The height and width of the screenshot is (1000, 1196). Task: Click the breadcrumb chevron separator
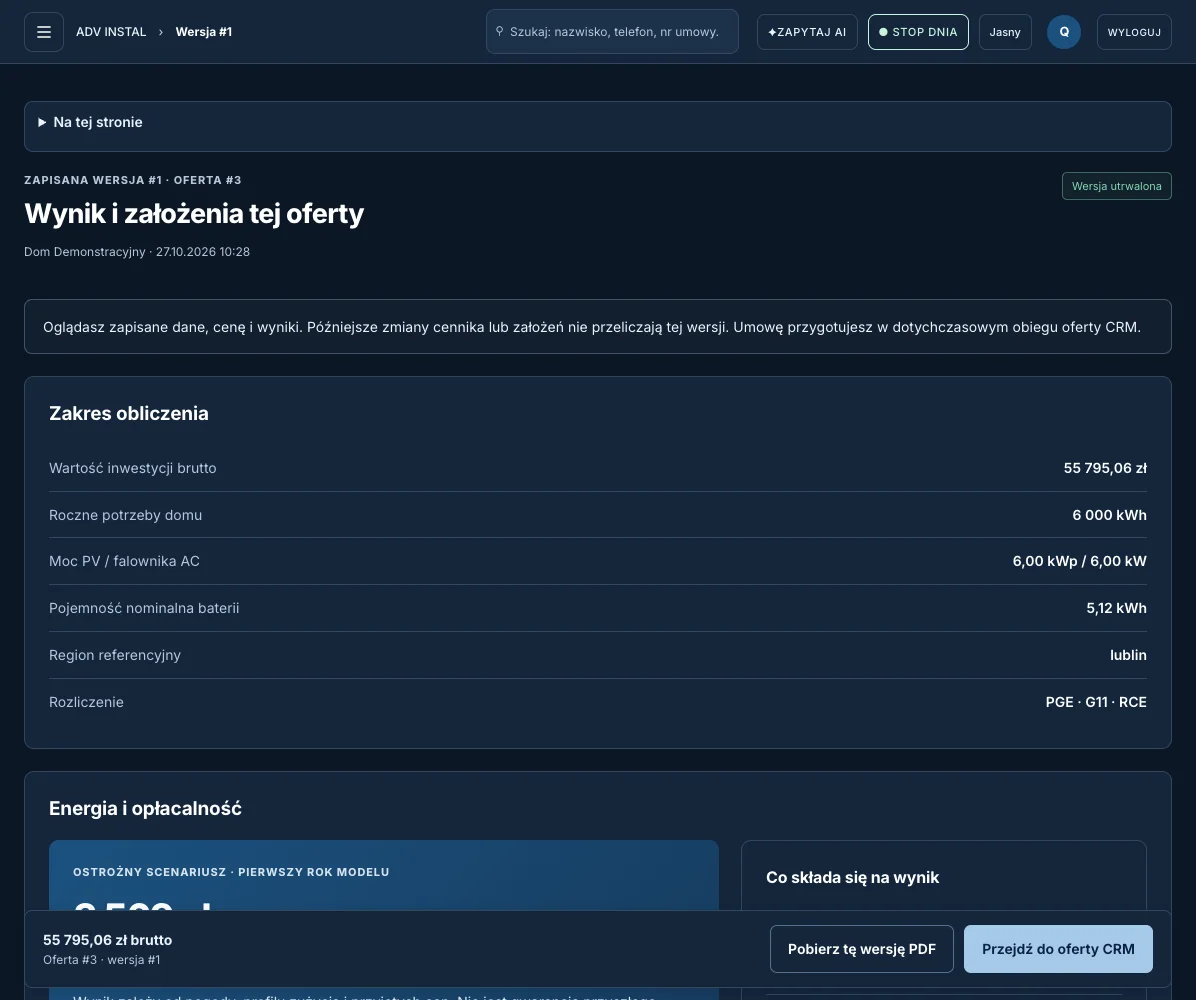(161, 32)
